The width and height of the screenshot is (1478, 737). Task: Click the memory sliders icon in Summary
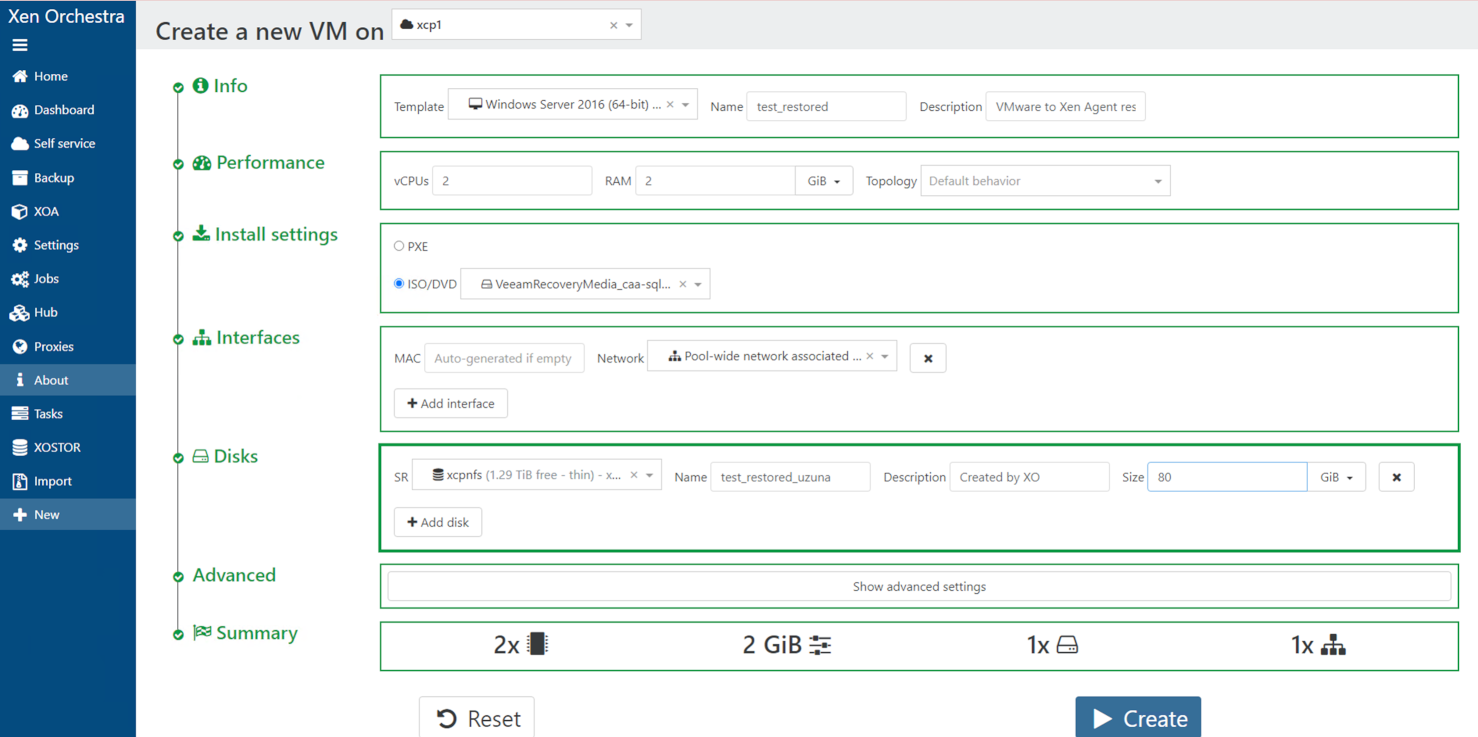820,645
